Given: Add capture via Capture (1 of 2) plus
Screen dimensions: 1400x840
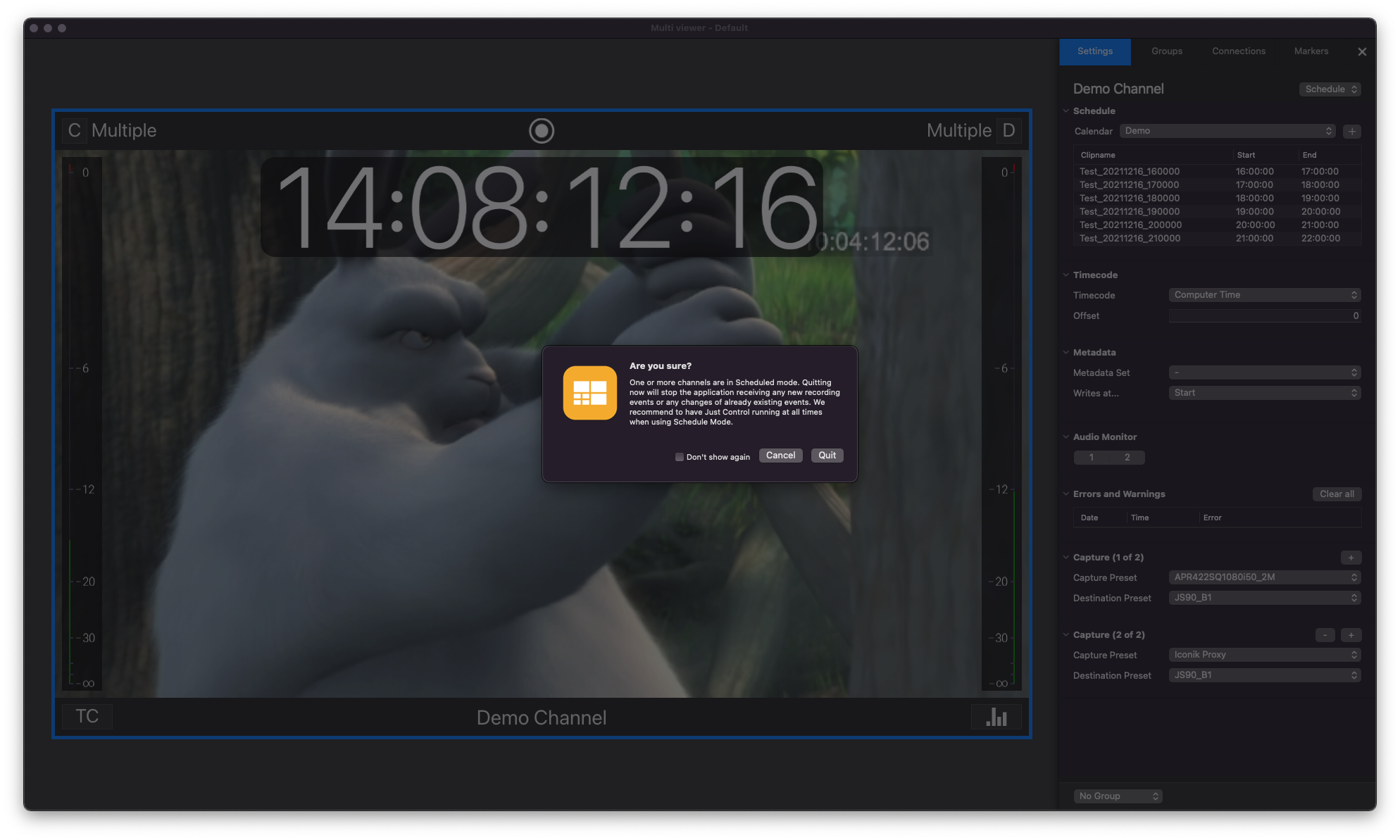Looking at the screenshot, I should click(x=1351, y=558).
